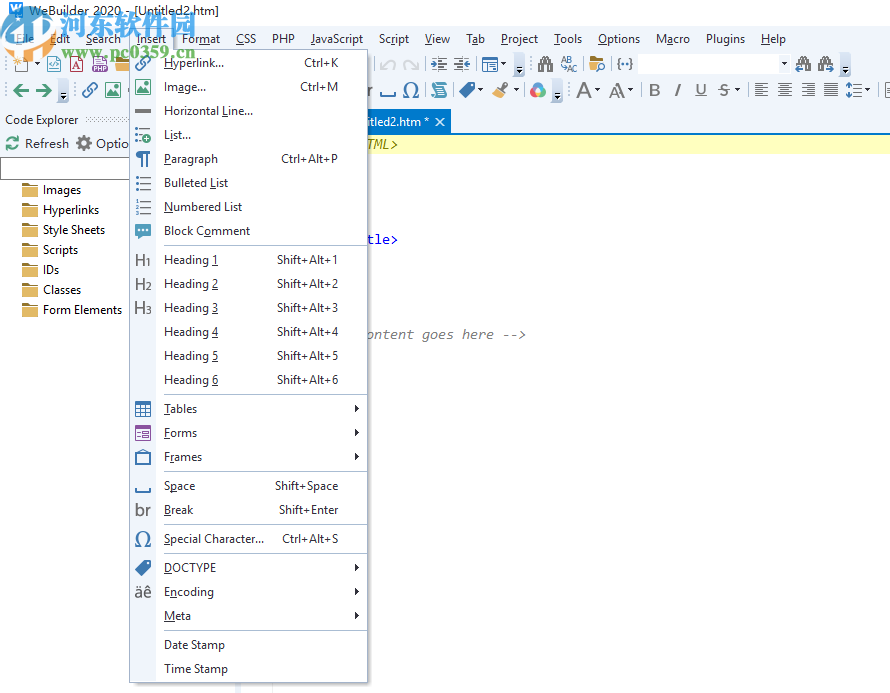Indent code with the indent icon
890x693 pixels.
(x=439, y=64)
